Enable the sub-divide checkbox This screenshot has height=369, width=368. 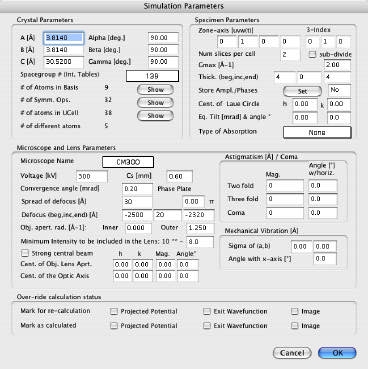pyautogui.click(x=312, y=54)
